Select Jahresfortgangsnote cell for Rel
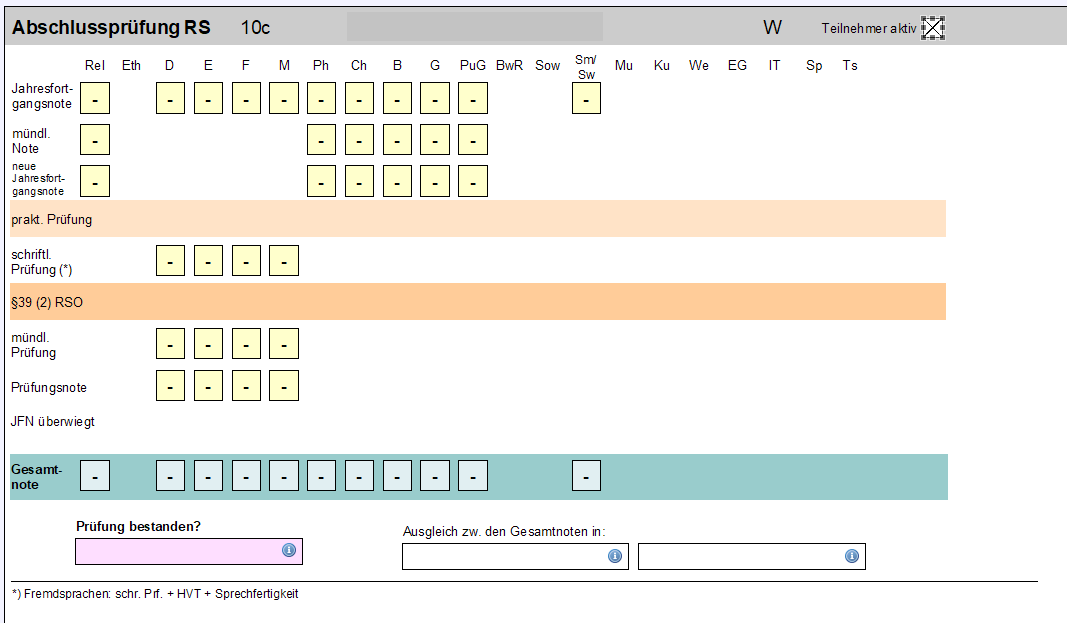Screen dimensions: 1067x623 tap(95, 99)
